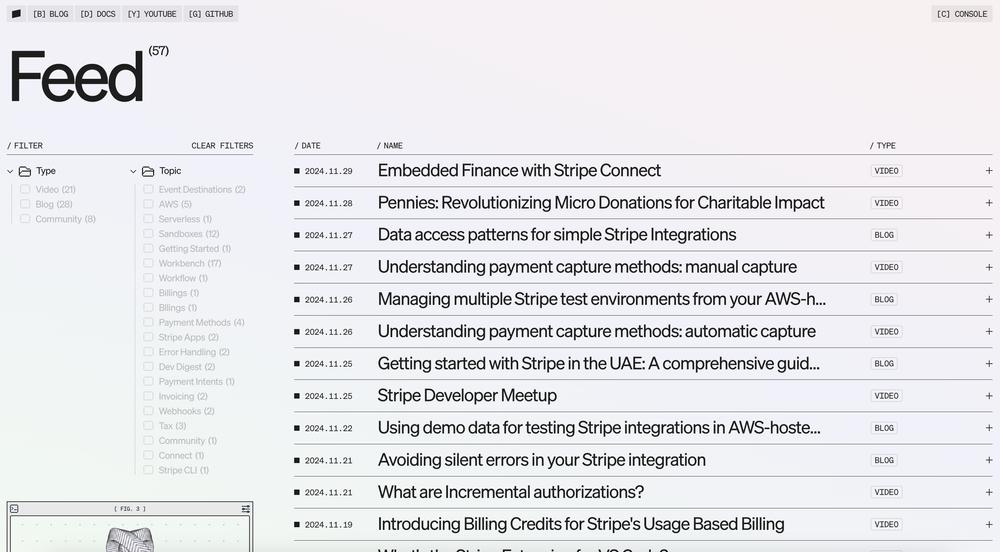Check the Getting Started (1) topic filter
Image resolution: width=1000 pixels, height=552 pixels.
(x=148, y=249)
